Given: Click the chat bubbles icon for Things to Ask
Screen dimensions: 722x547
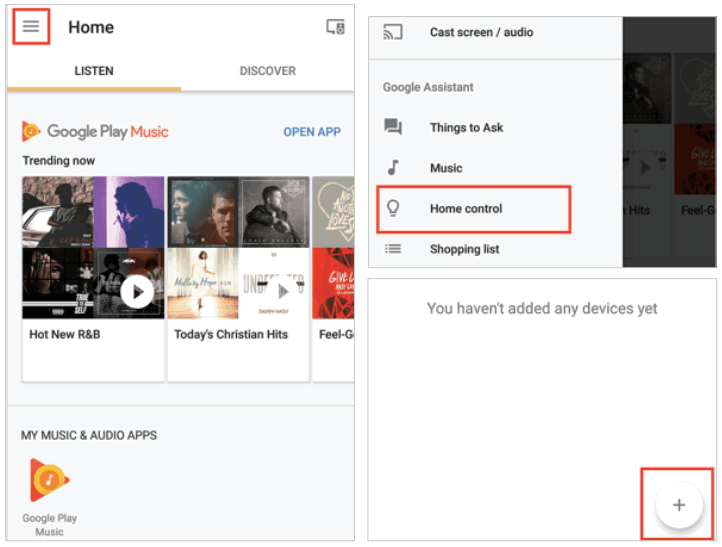Looking at the screenshot, I should point(393,127).
